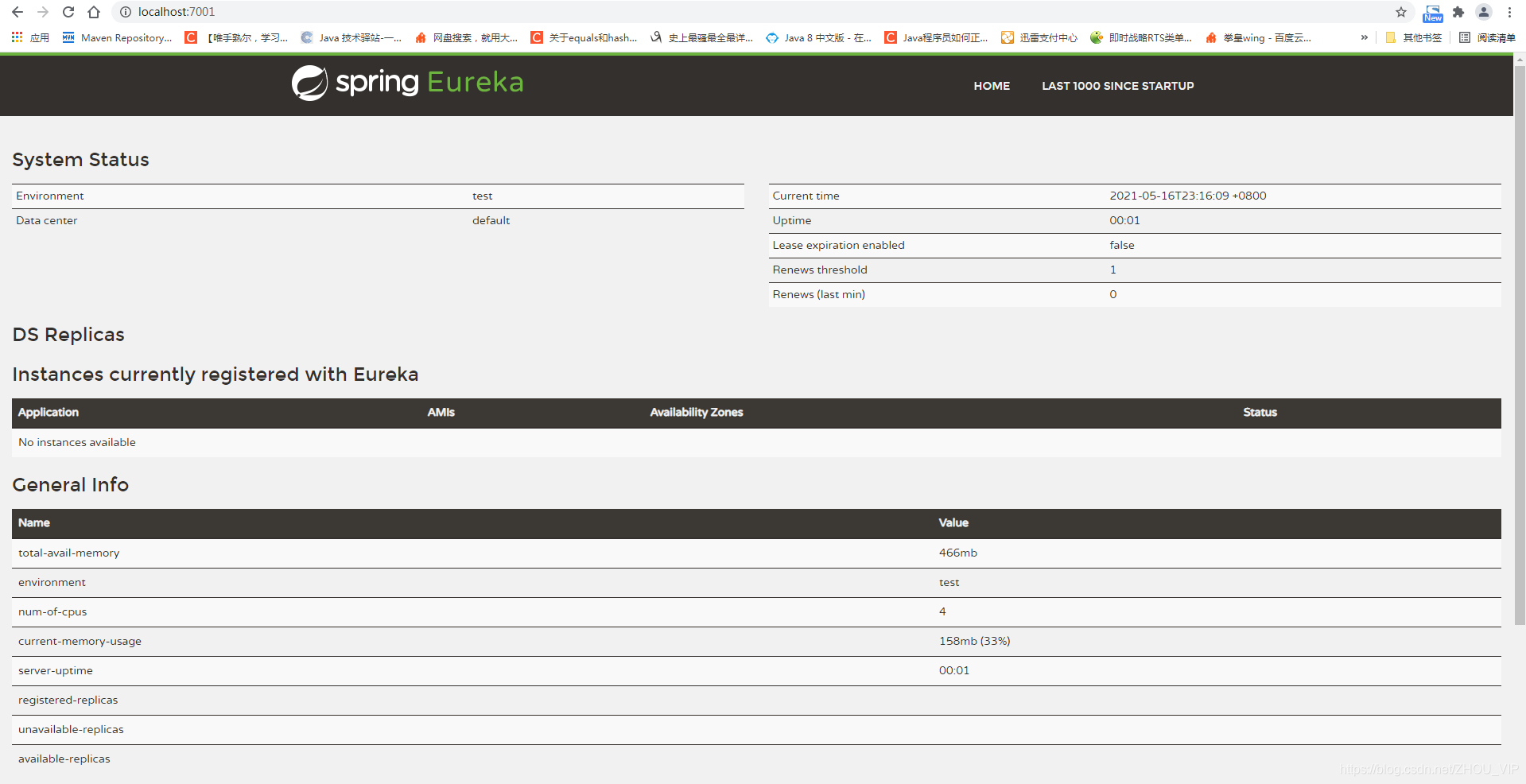This screenshot has height=784, width=1526.
Task: Click the 'Lease expiration enabled' label
Action: pyautogui.click(x=838, y=245)
